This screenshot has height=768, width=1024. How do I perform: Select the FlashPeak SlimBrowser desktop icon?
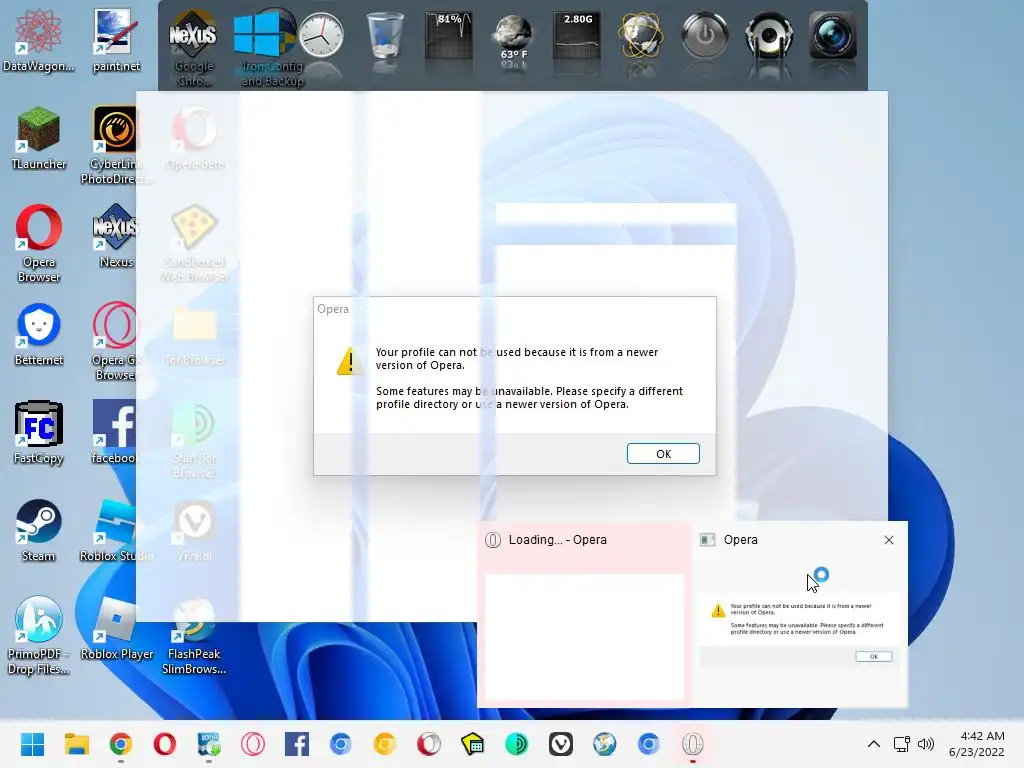pos(193,636)
